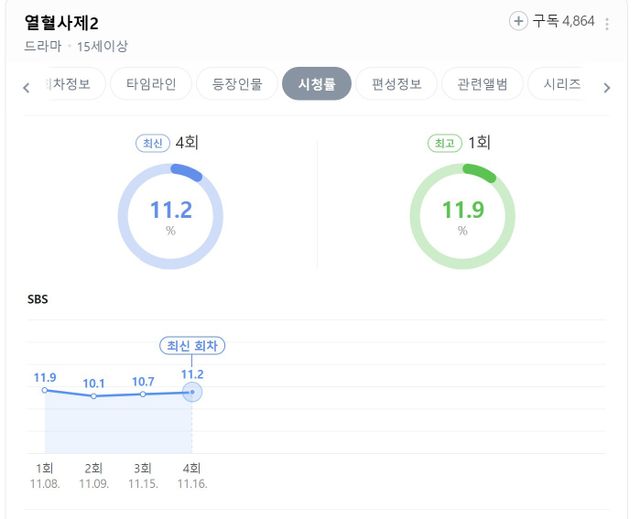This screenshot has width=640, height=519.
Task: Click the 드라마 genre label
Action: [43, 46]
